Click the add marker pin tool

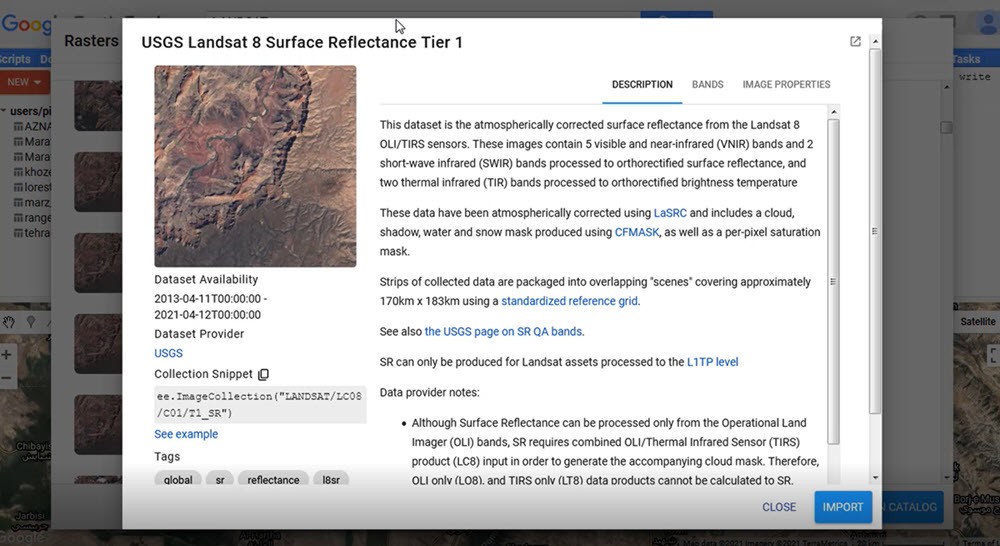click(x=31, y=322)
